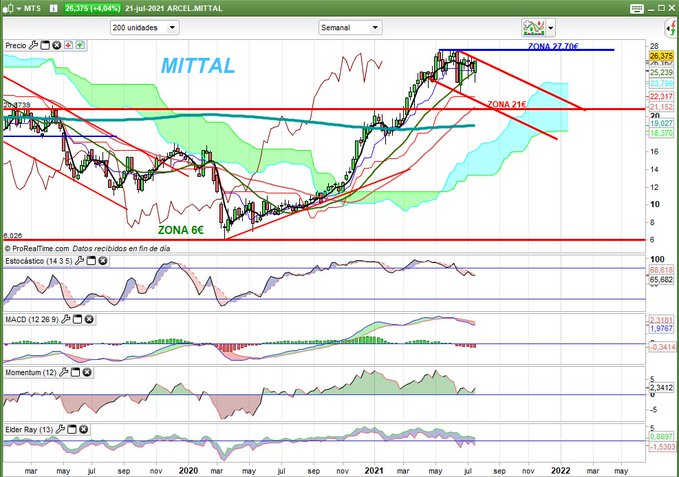
Task: Click the red add-indicator icon beside Precio
Action: pyautogui.click(x=68, y=45)
